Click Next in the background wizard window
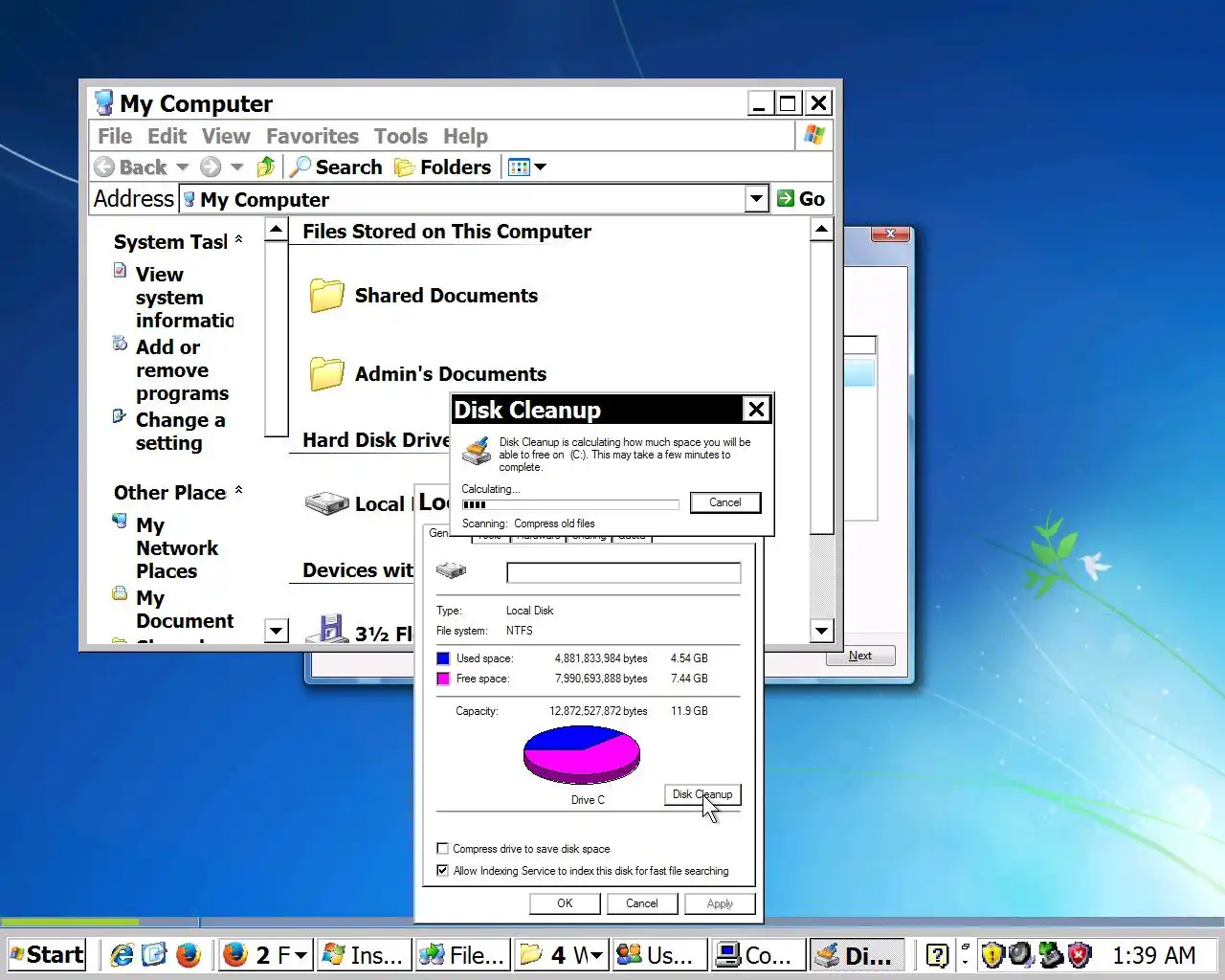1225x980 pixels. tap(860, 656)
